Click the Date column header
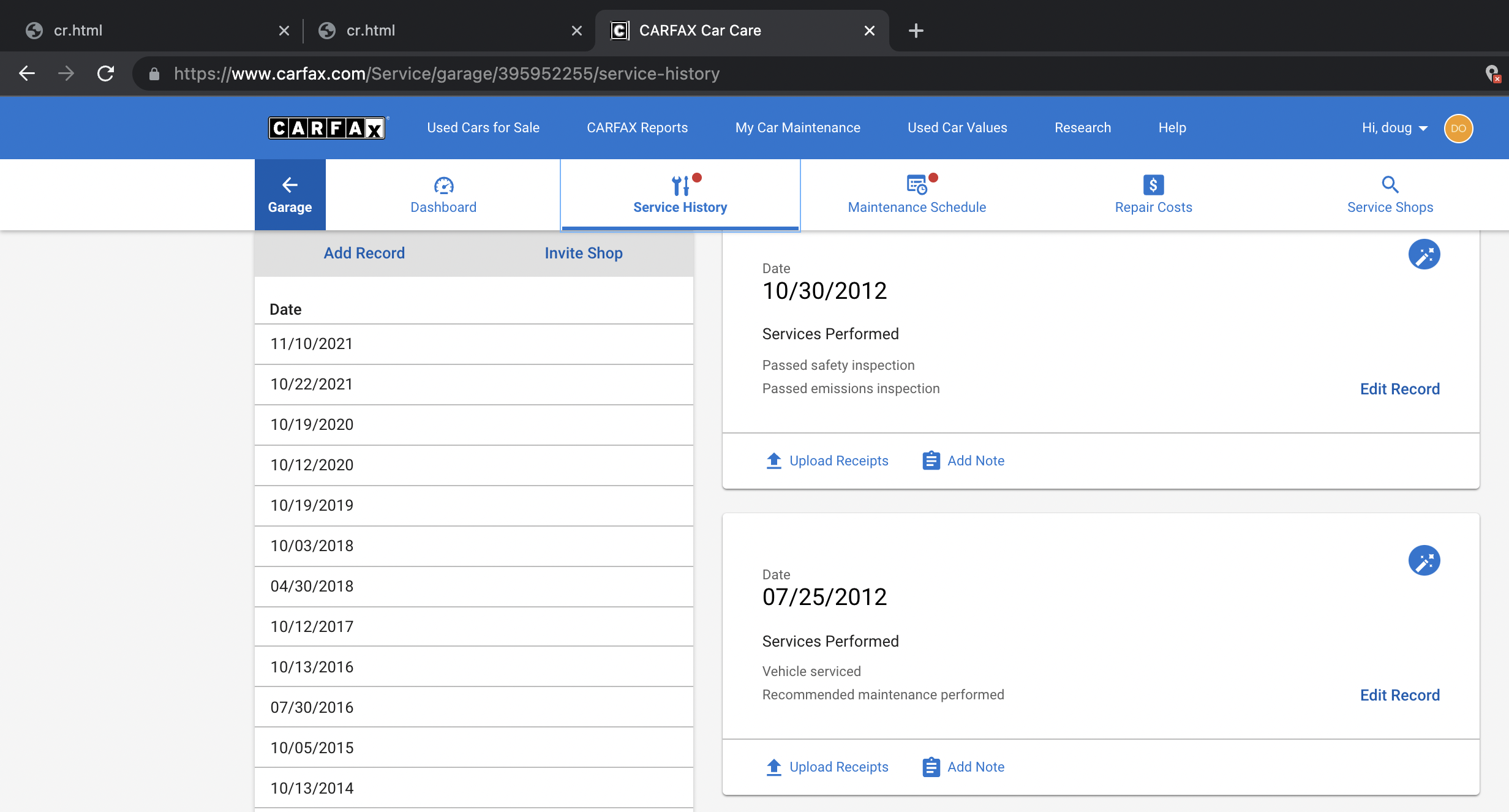This screenshot has height=812, width=1509. (285, 309)
